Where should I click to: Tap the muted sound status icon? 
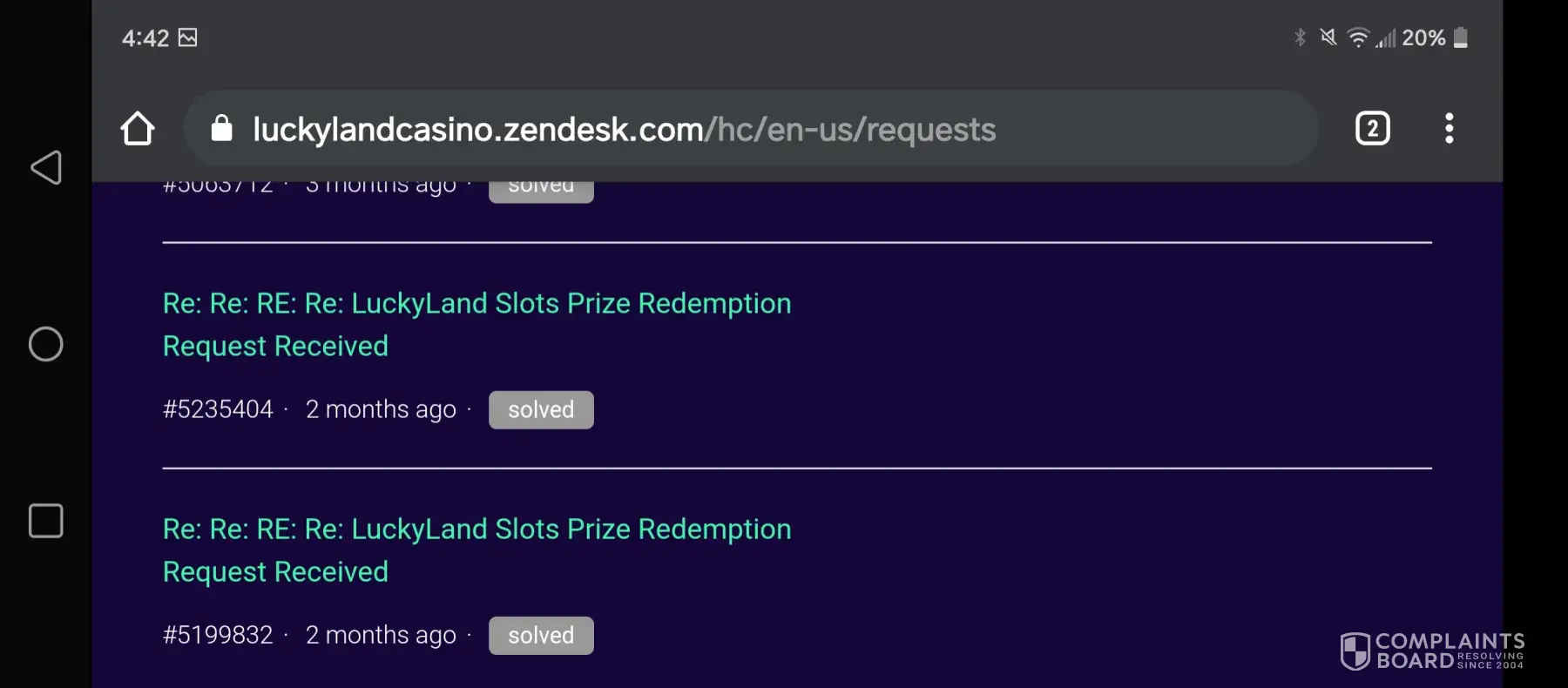click(1328, 37)
